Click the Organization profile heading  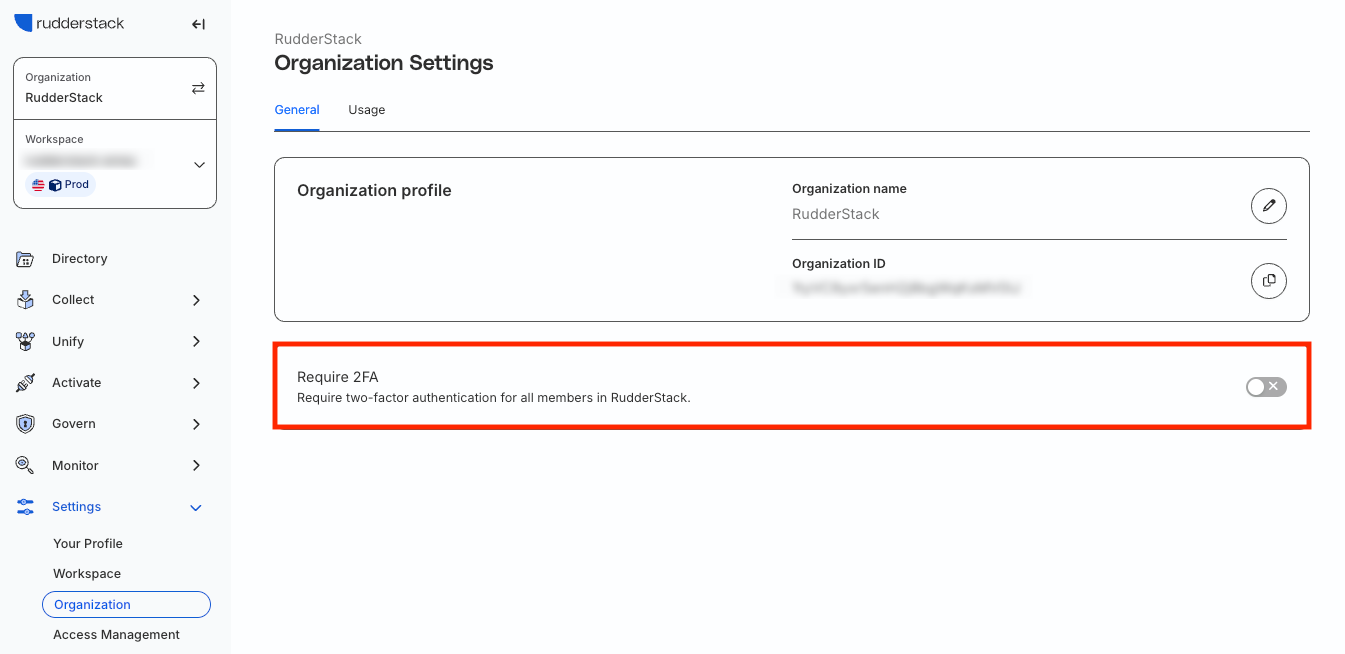click(374, 190)
